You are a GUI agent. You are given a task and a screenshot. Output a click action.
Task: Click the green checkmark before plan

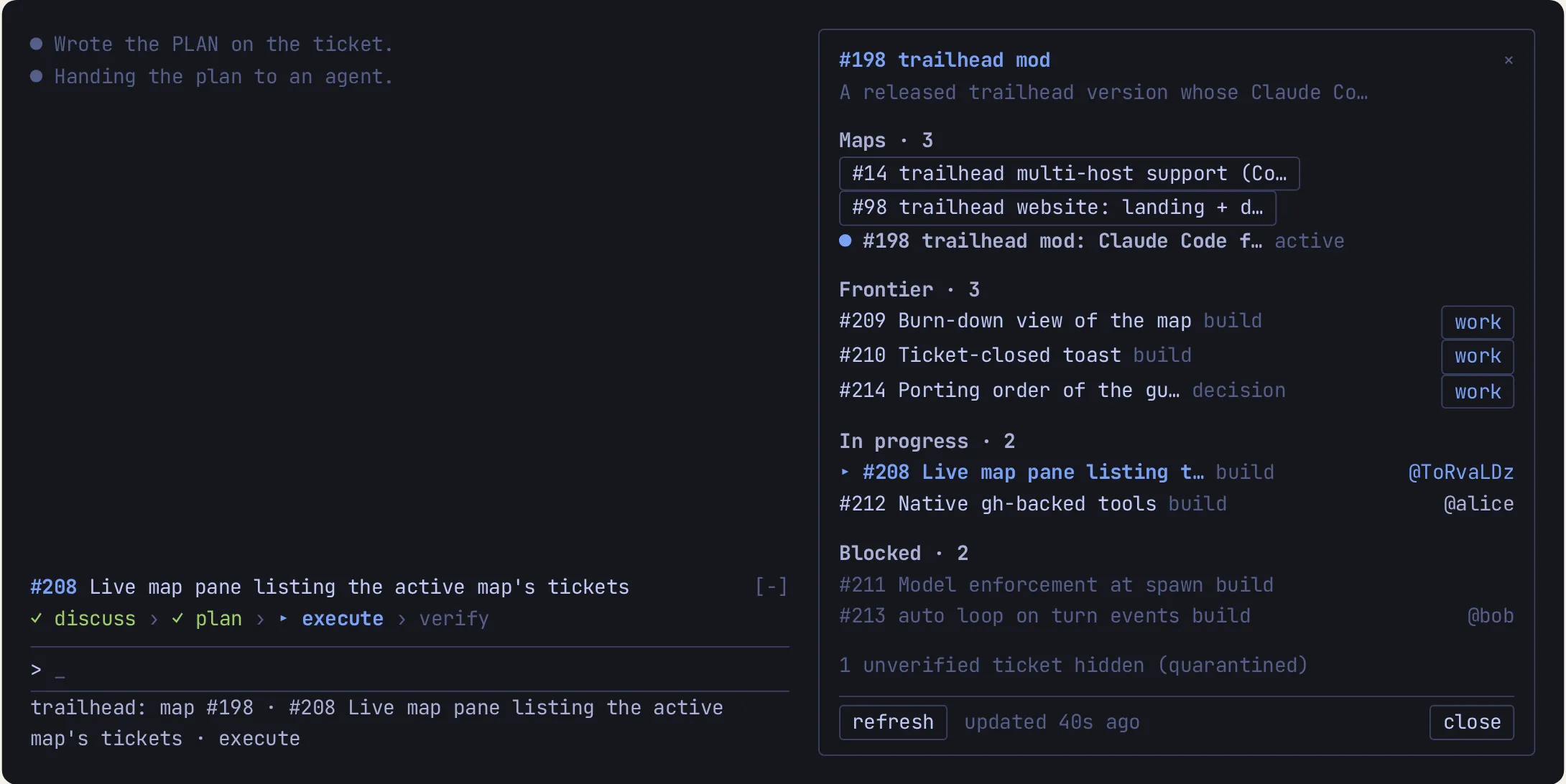click(x=177, y=618)
